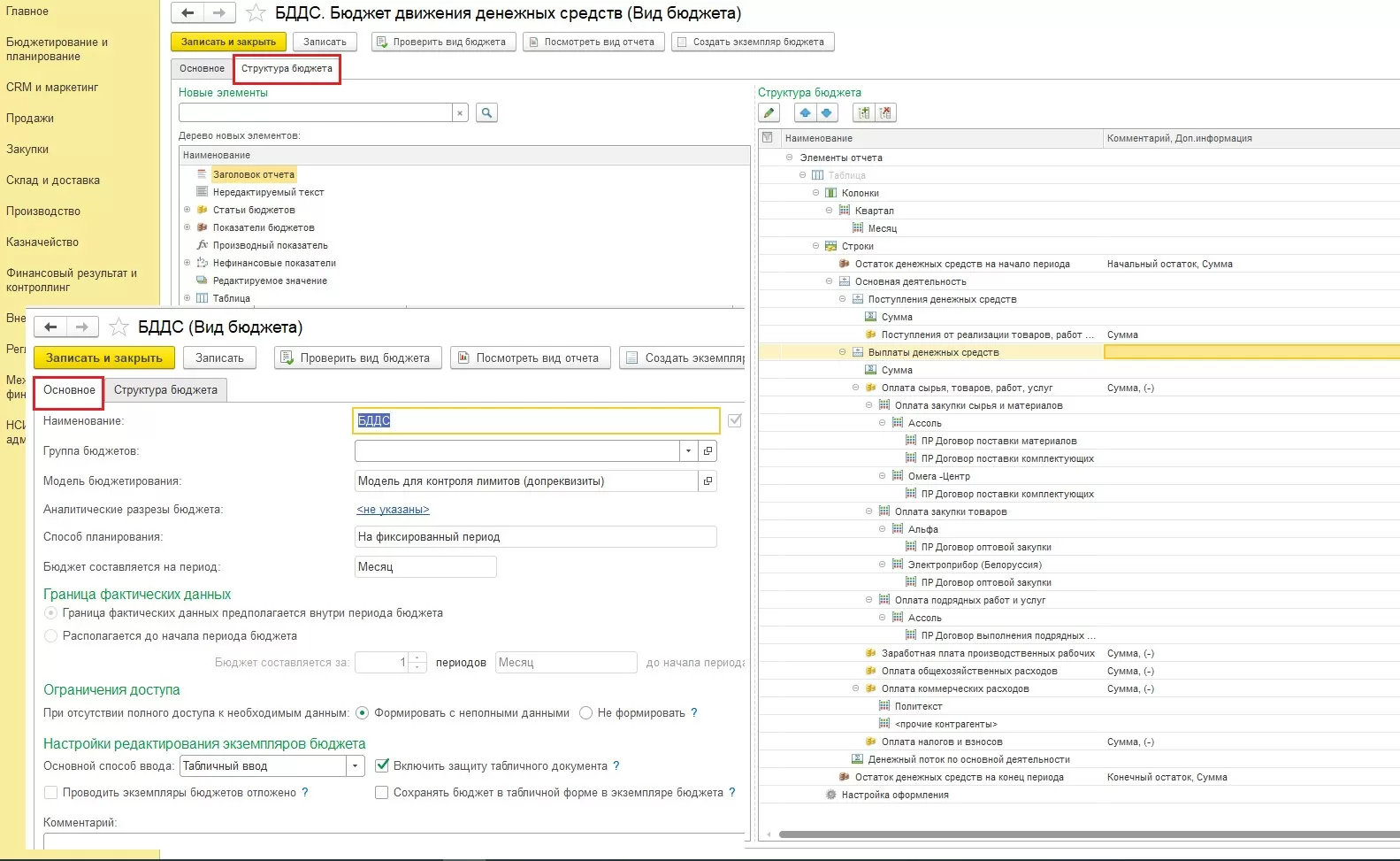Move selected structure element down
This screenshot has height=861, width=1400.
pos(827,112)
